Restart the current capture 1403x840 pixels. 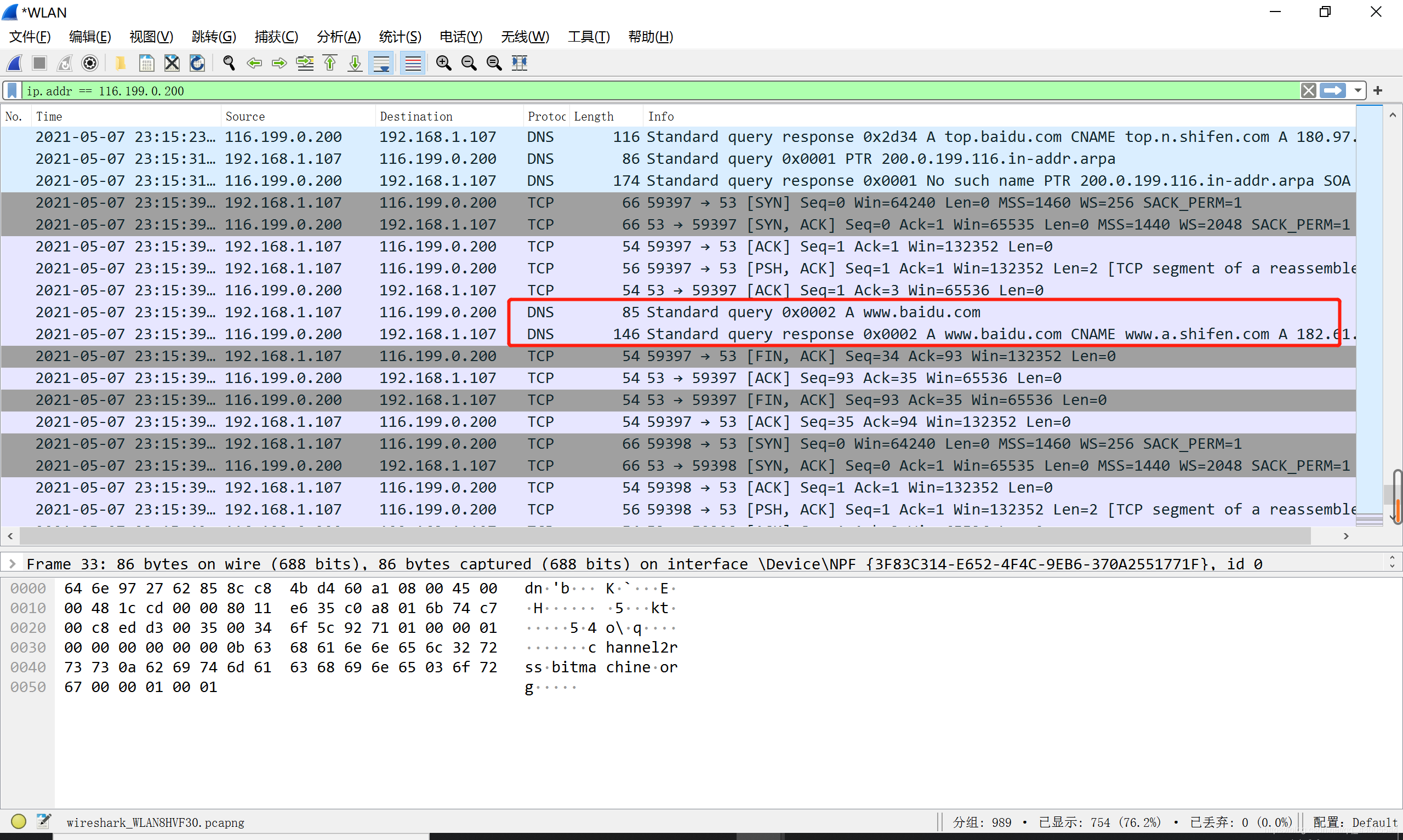coord(65,63)
